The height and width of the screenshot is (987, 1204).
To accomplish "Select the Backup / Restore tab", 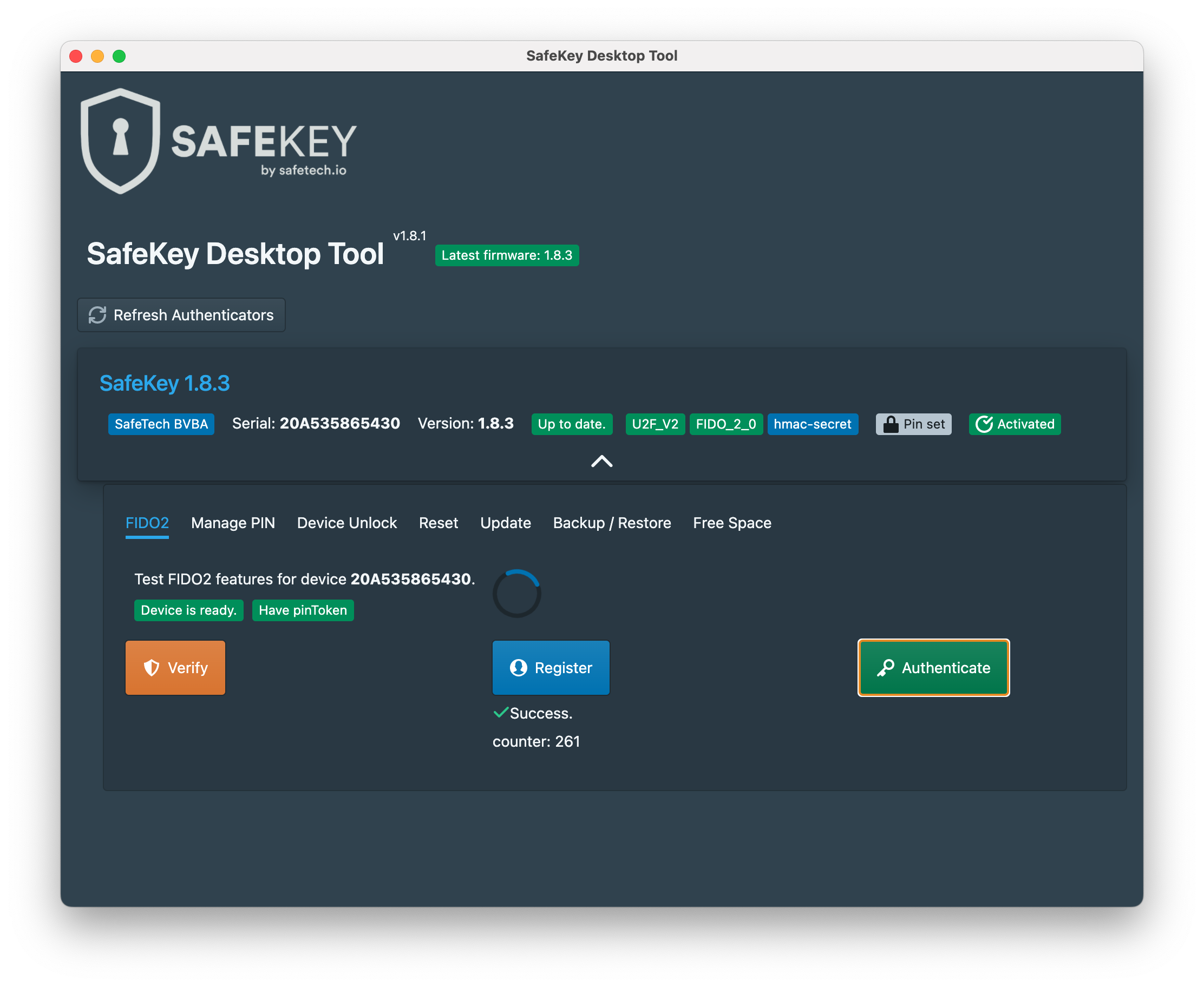I will [611, 523].
